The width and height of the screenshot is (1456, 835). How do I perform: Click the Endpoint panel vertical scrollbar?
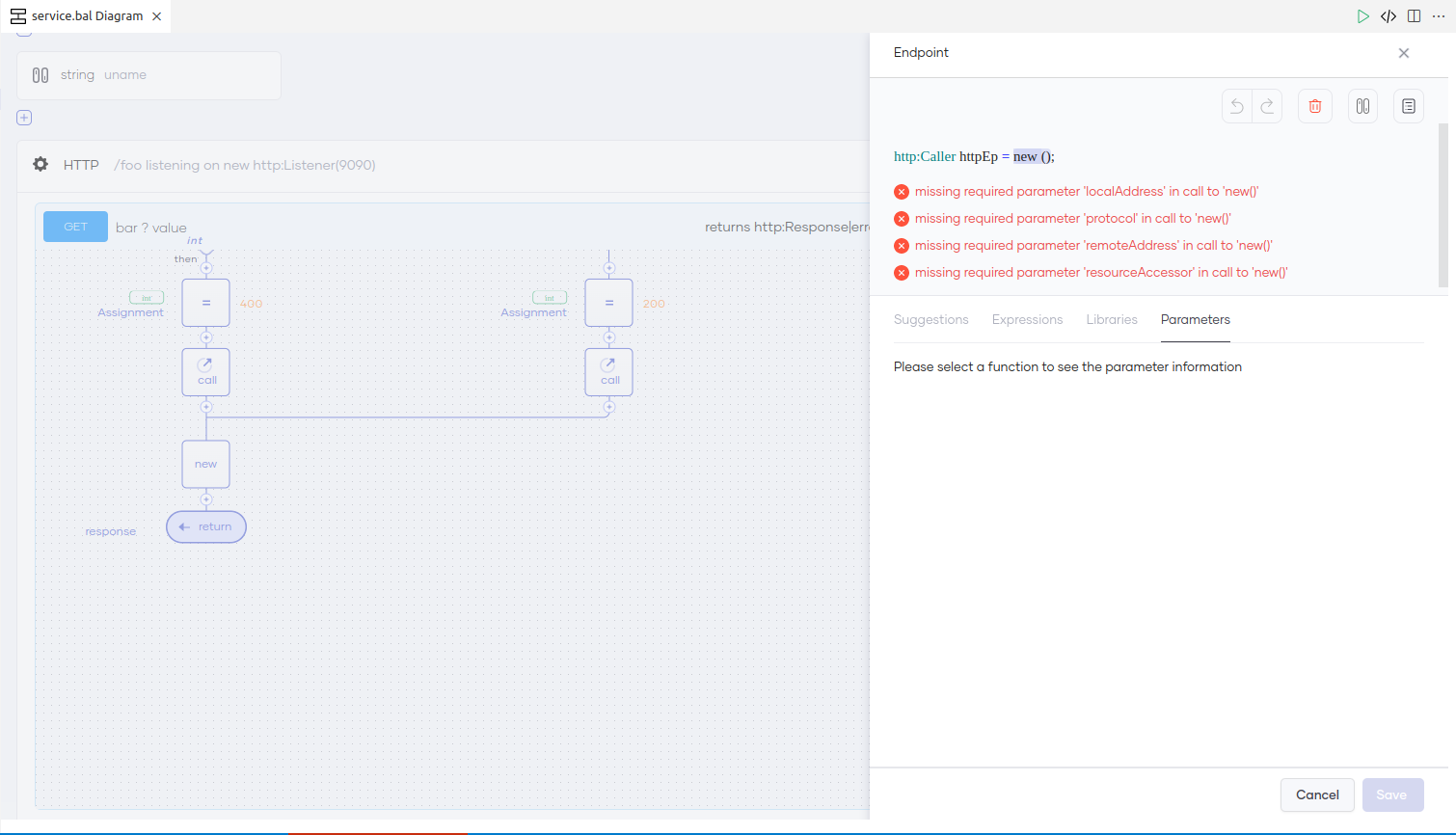[1443, 205]
